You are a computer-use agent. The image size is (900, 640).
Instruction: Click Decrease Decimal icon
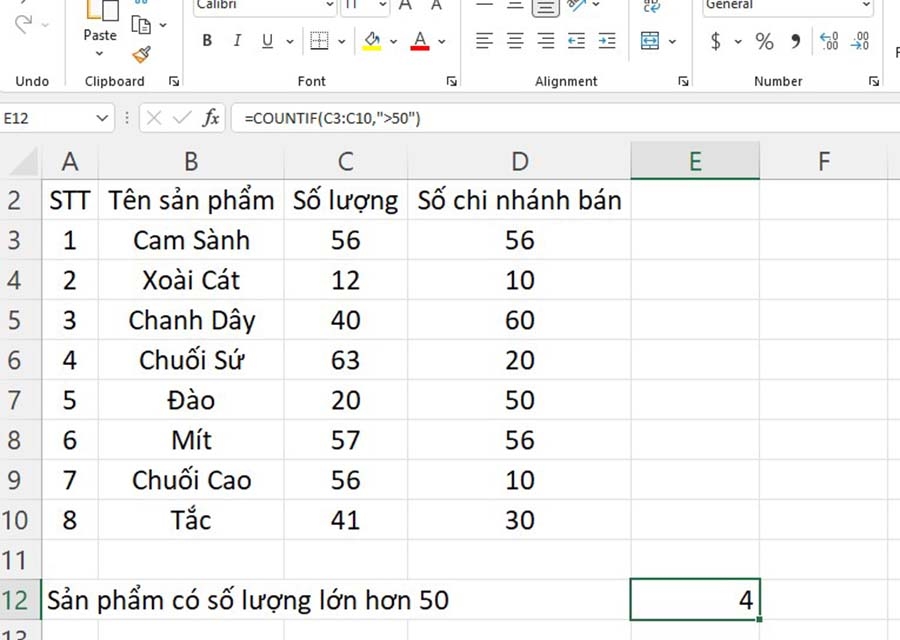click(860, 41)
